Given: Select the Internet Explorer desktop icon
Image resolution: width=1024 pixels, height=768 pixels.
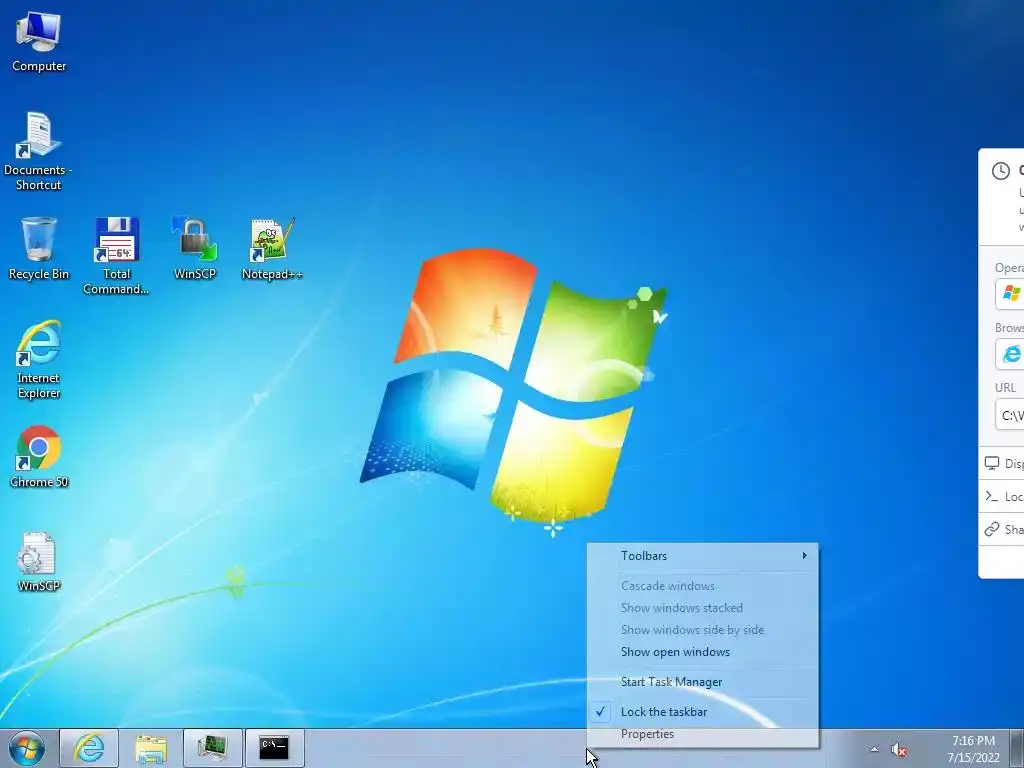Looking at the screenshot, I should click(x=39, y=359).
